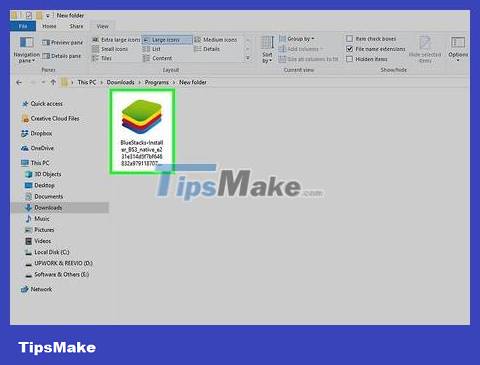Image resolution: width=480 pixels, height=365 pixels.
Task: Open Videos in sidebar
Action: pyautogui.click(x=38, y=241)
